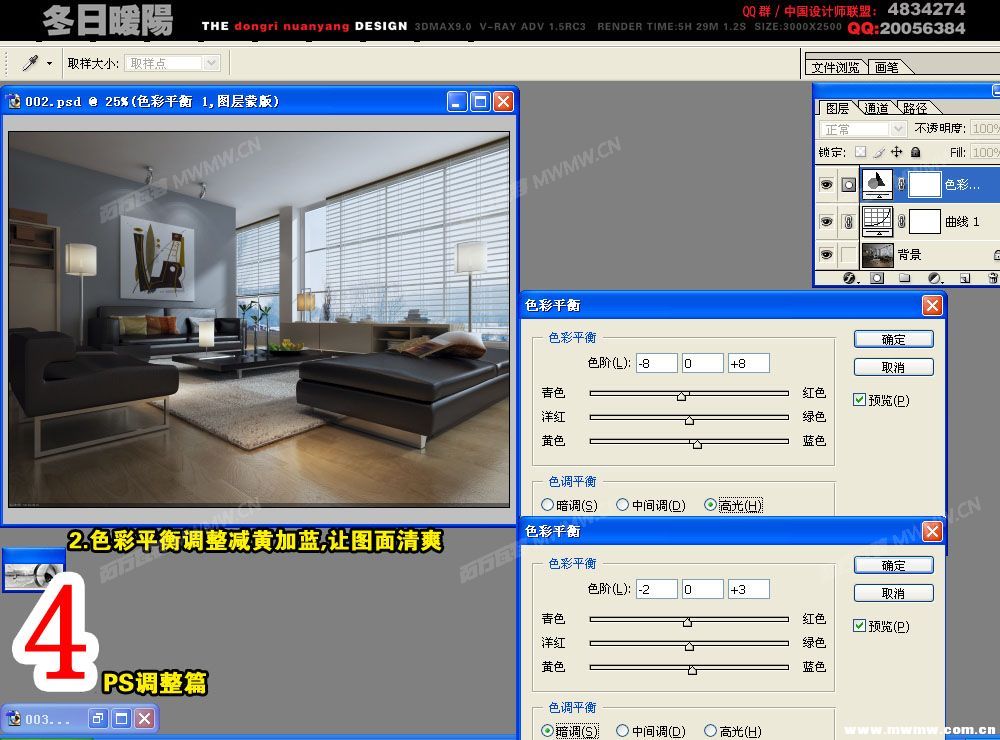Click 取消 in lower 色彩平衡 dialog
The image size is (1000, 740).
[x=893, y=593]
